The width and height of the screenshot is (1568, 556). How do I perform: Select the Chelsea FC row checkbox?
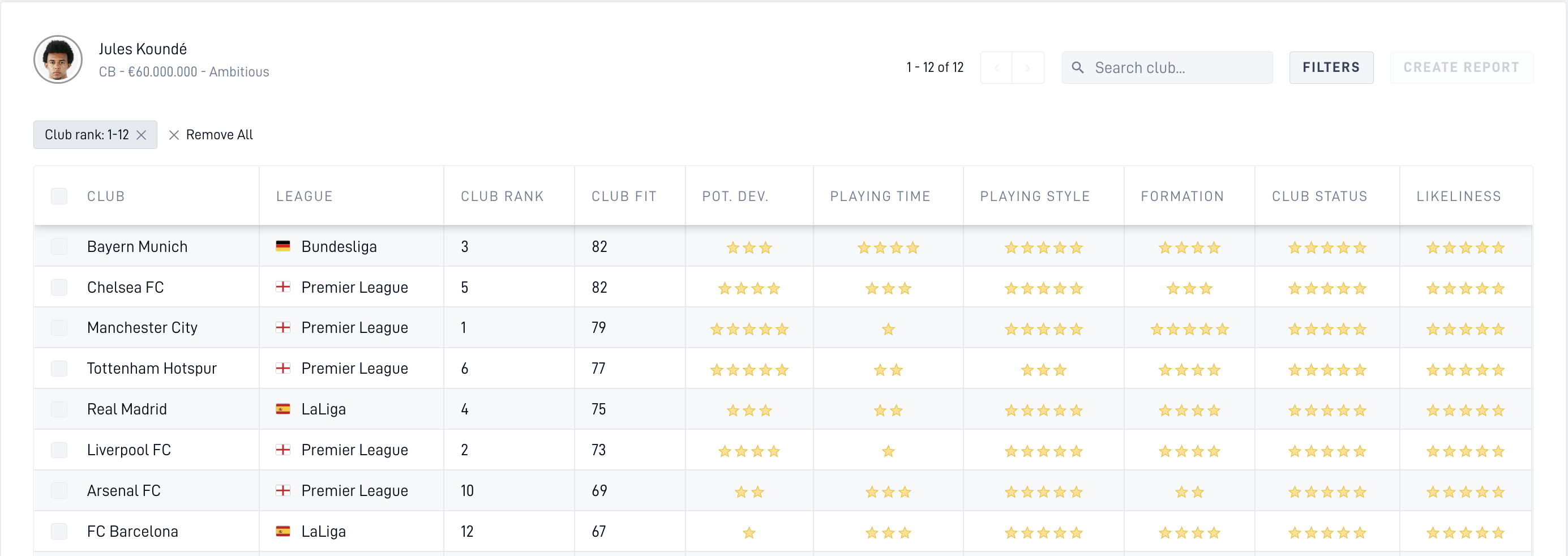(59, 287)
